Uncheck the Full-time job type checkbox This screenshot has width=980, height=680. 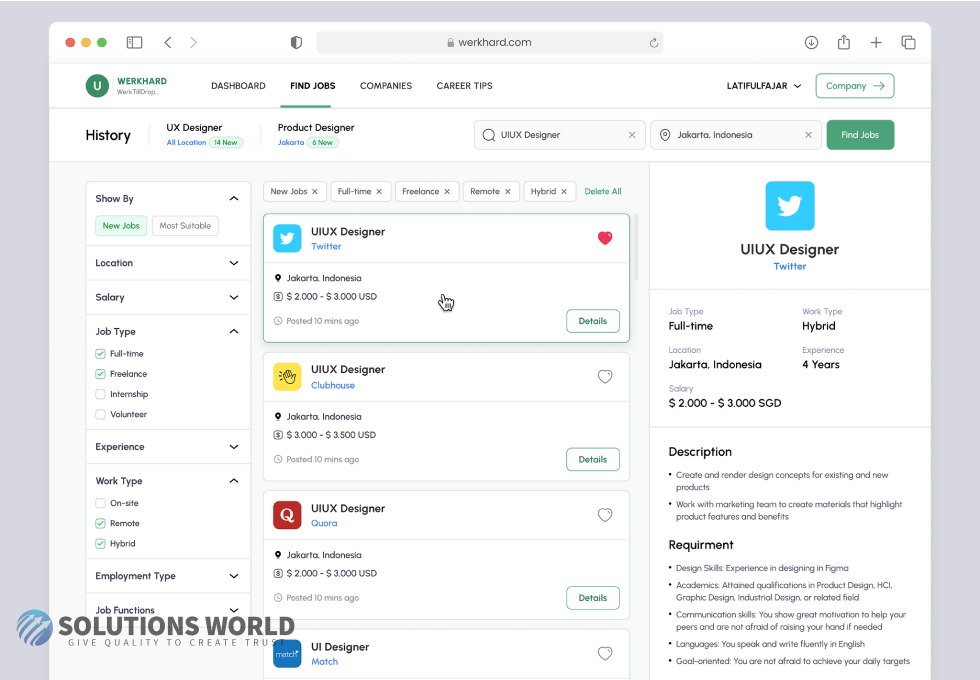click(x=100, y=354)
